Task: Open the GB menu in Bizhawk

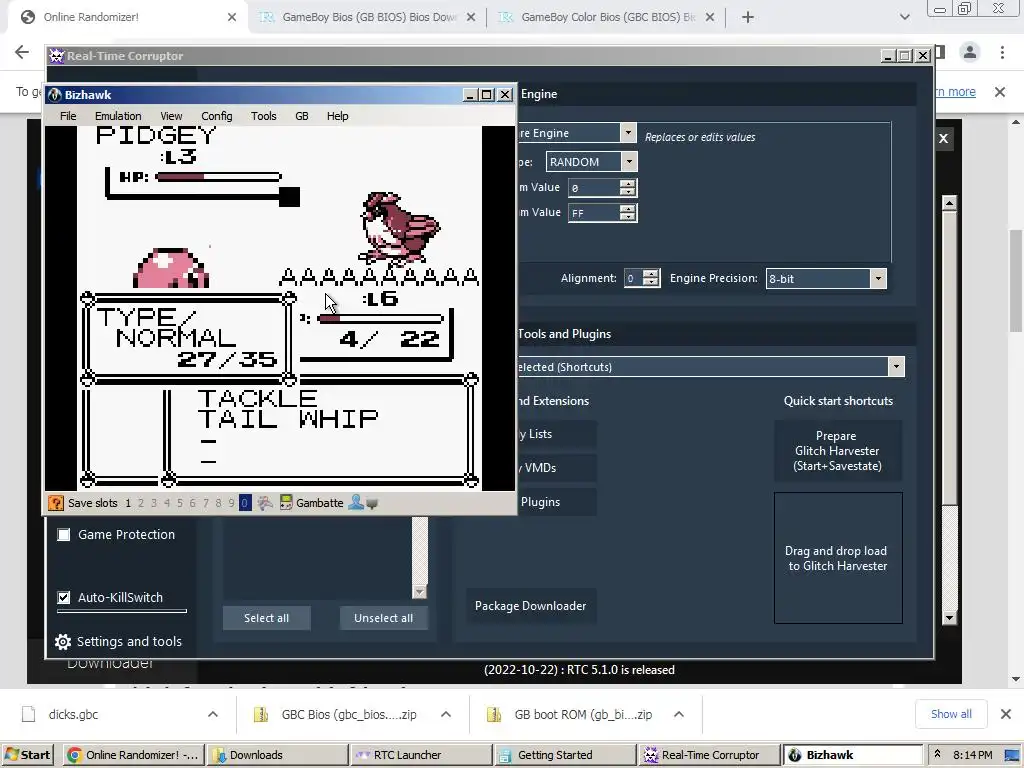Action: [x=302, y=116]
